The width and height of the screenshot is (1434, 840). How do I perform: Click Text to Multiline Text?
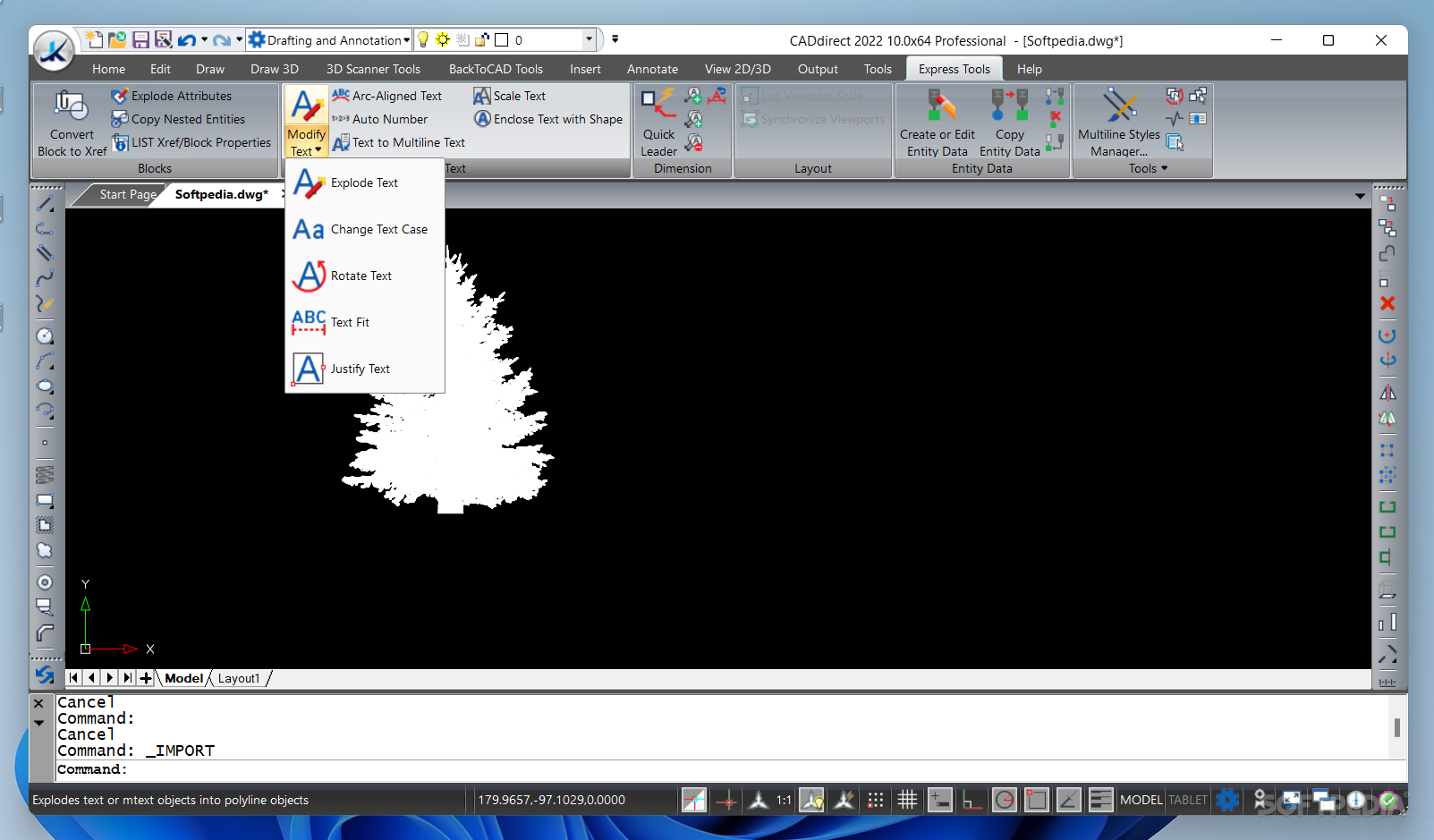click(398, 142)
